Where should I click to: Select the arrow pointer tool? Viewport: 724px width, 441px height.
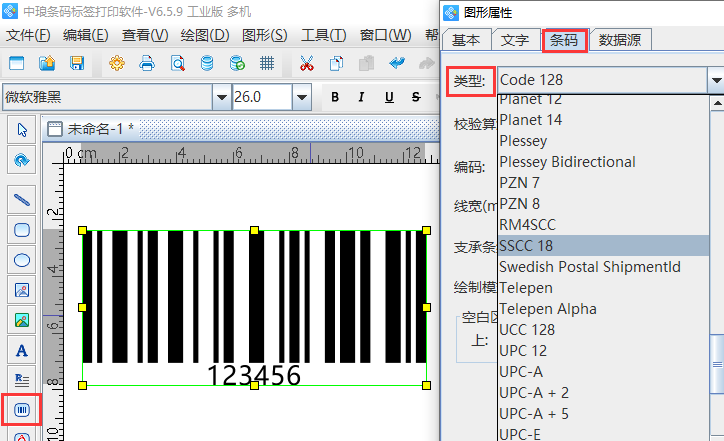(x=22, y=130)
